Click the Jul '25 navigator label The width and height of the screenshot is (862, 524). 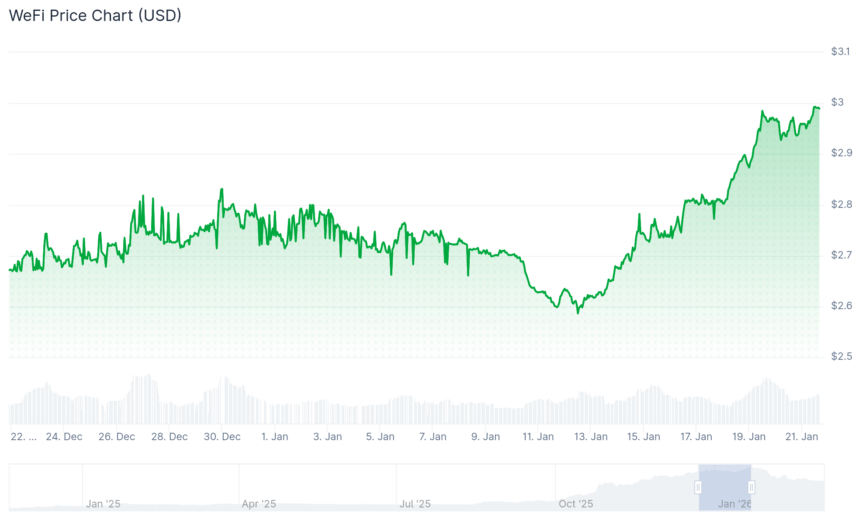[x=415, y=504]
